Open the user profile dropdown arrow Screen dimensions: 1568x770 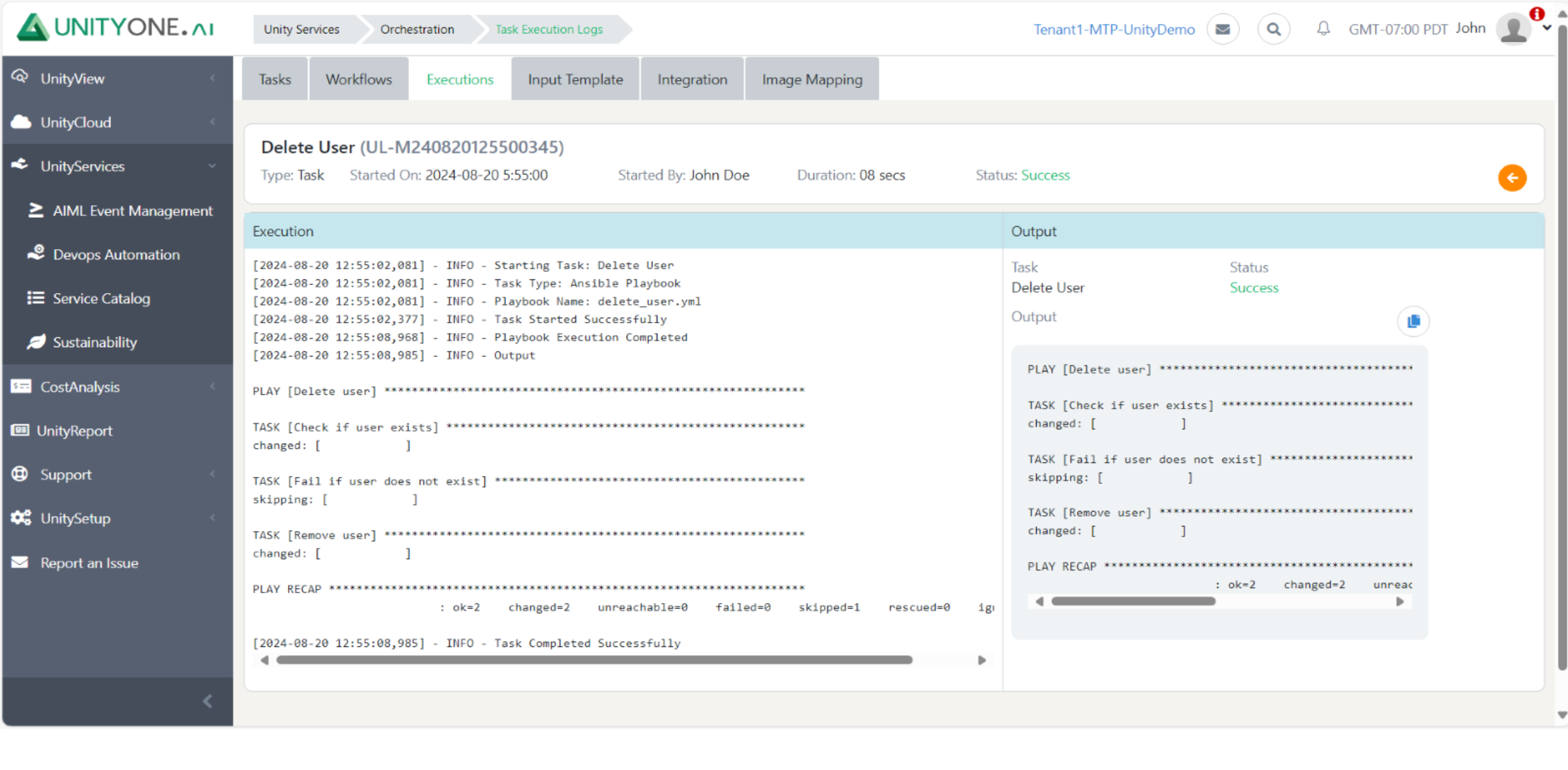point(1547,28)
